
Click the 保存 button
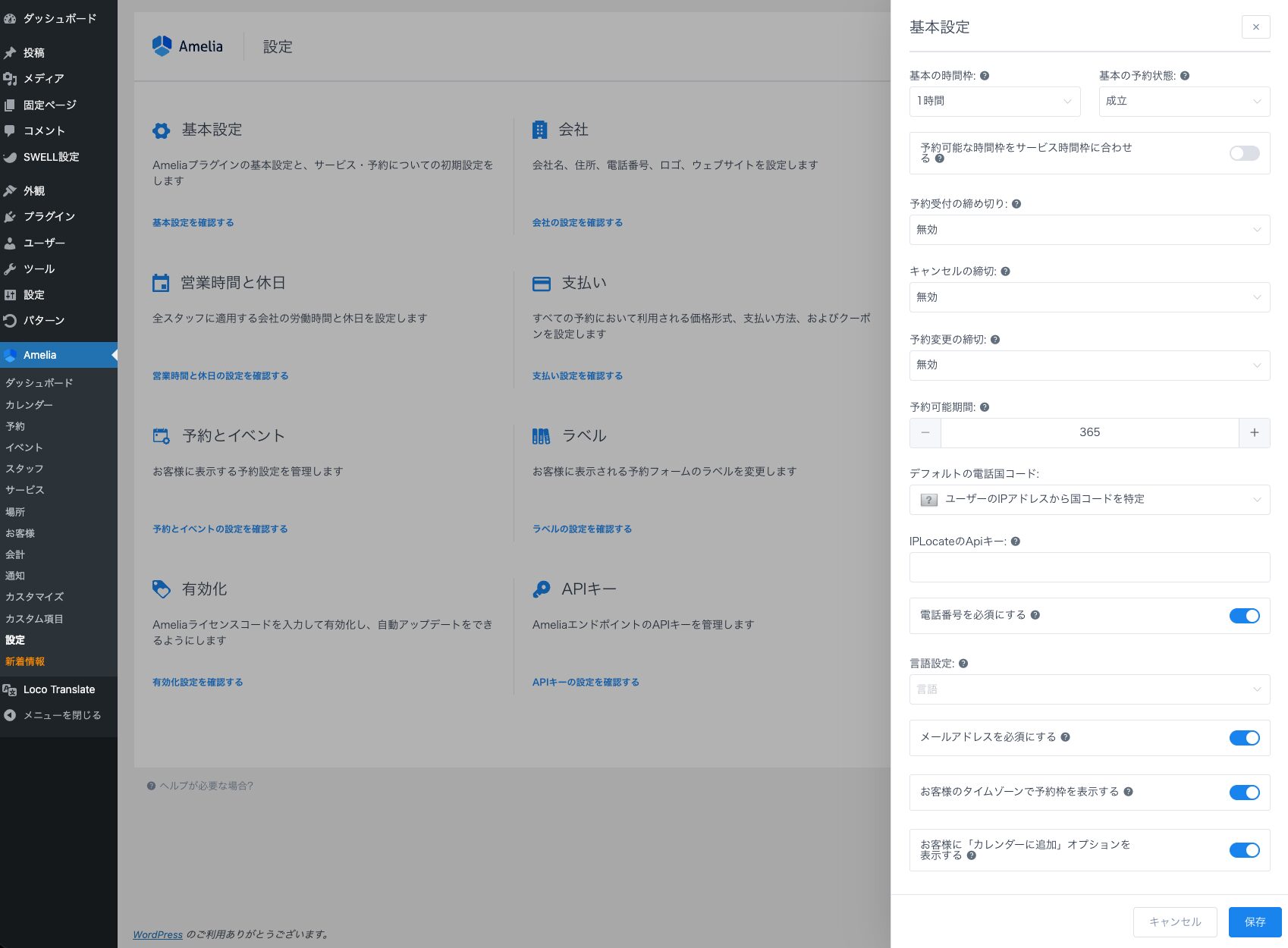click(x=1255, y=922)
